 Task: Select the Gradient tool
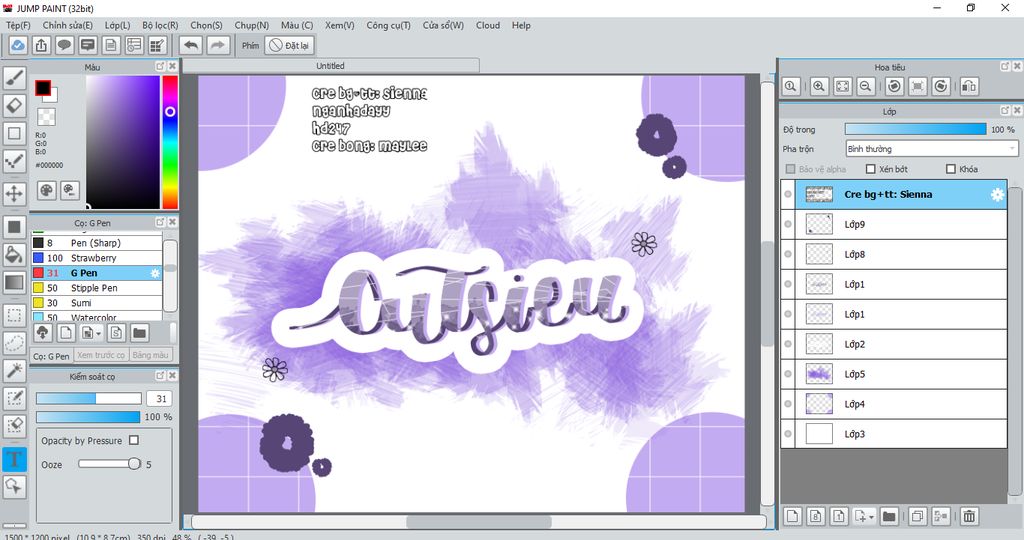pyautogui.click(x=14, y=282)
